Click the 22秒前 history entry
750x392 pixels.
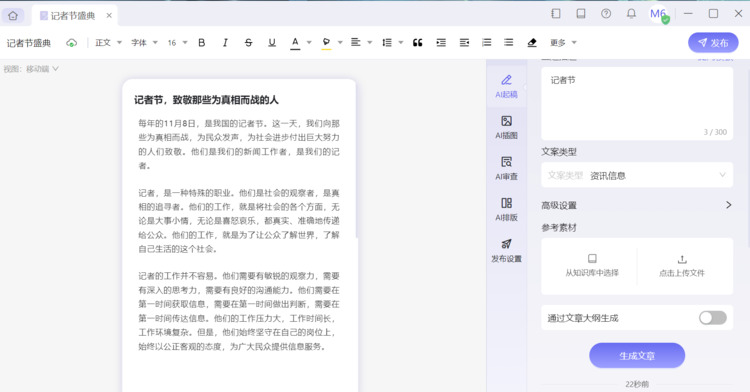(x=637, y=384)
